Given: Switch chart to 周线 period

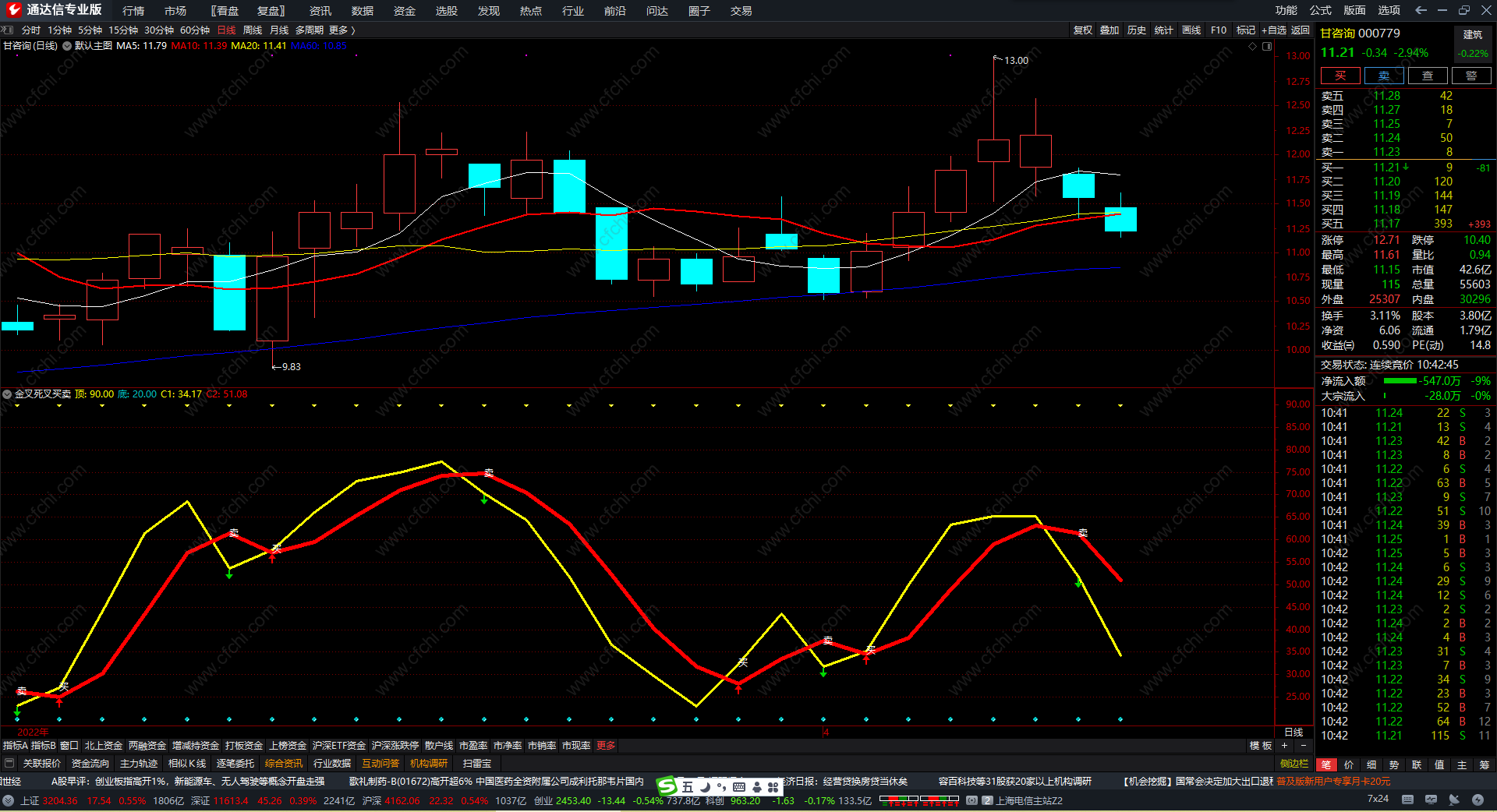Looking at the screenshot, I should [253, 30].
